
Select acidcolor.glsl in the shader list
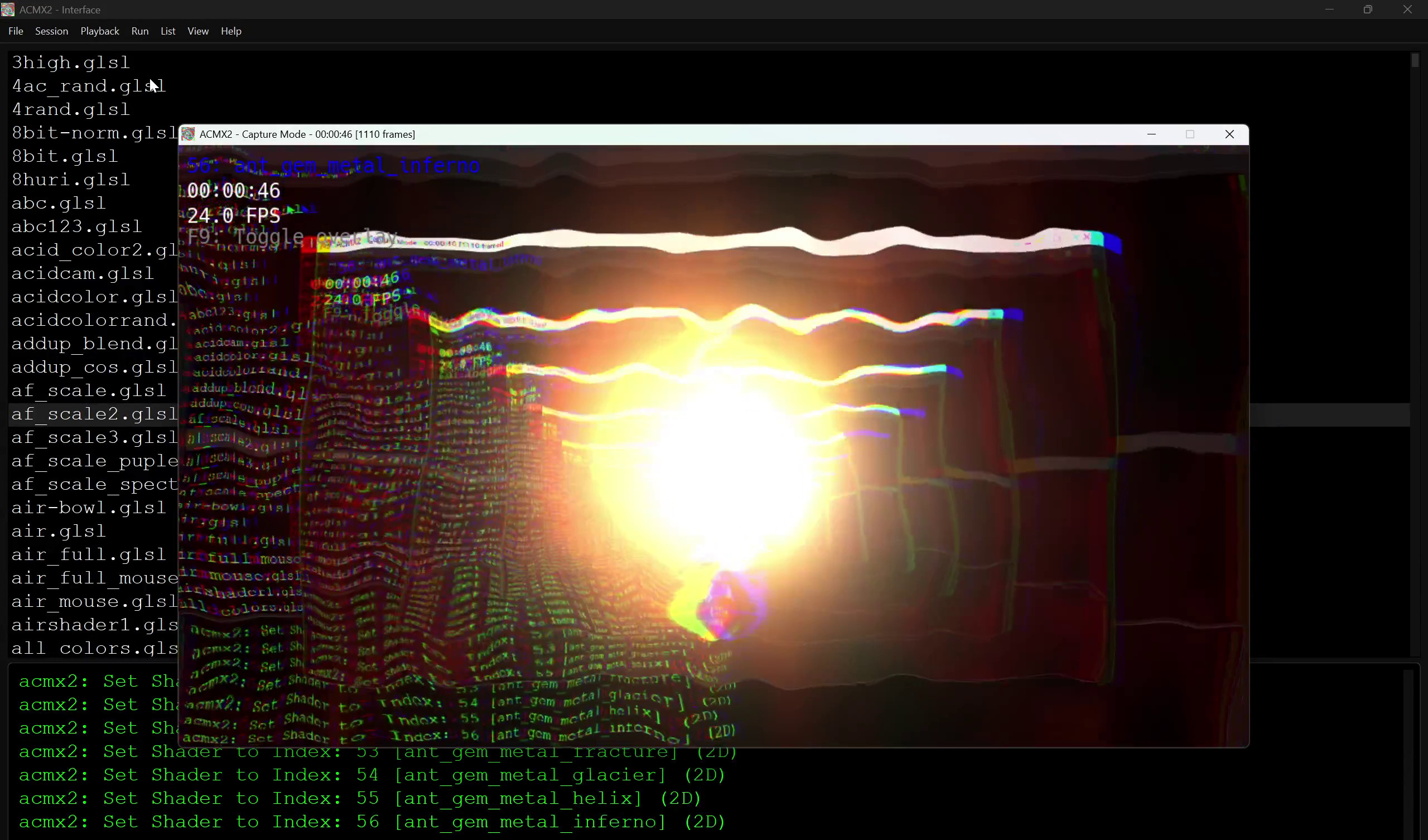tap(94, 297)
